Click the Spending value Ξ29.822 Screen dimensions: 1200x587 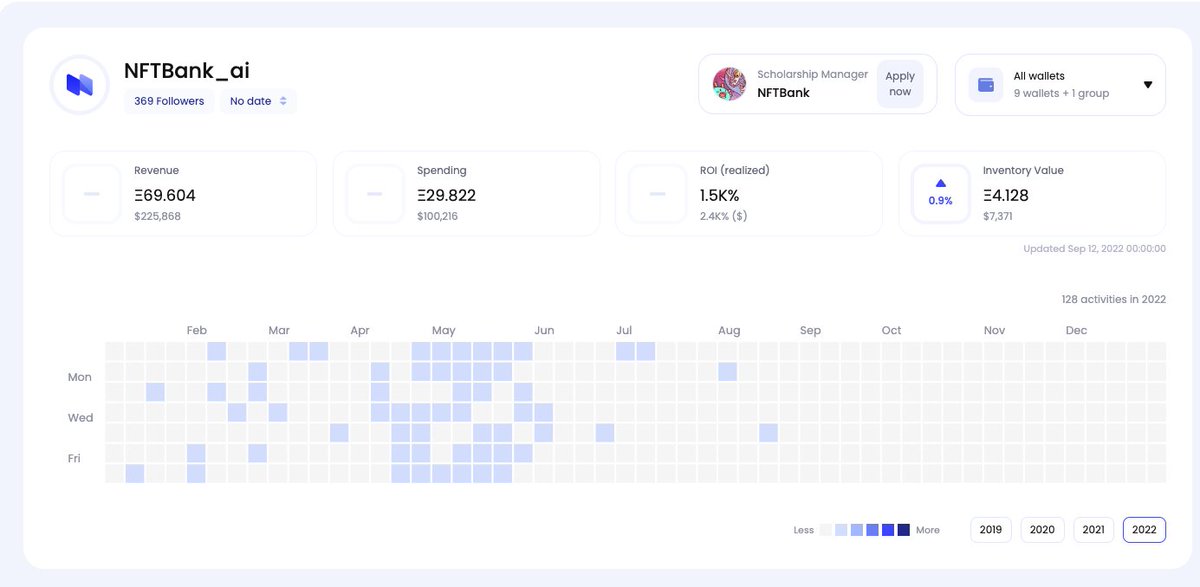pos(447,195)
